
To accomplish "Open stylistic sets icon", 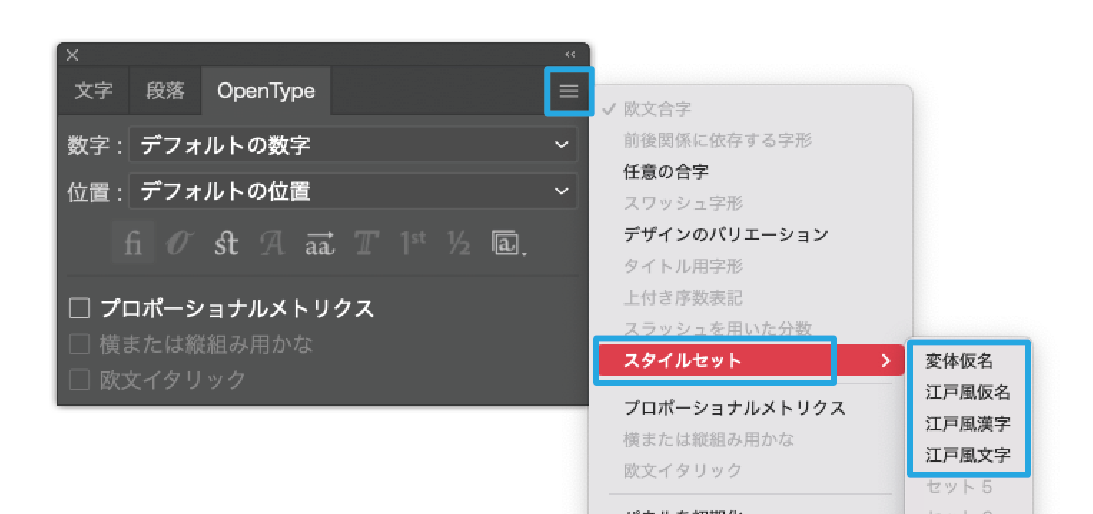I will click(507, 243).
